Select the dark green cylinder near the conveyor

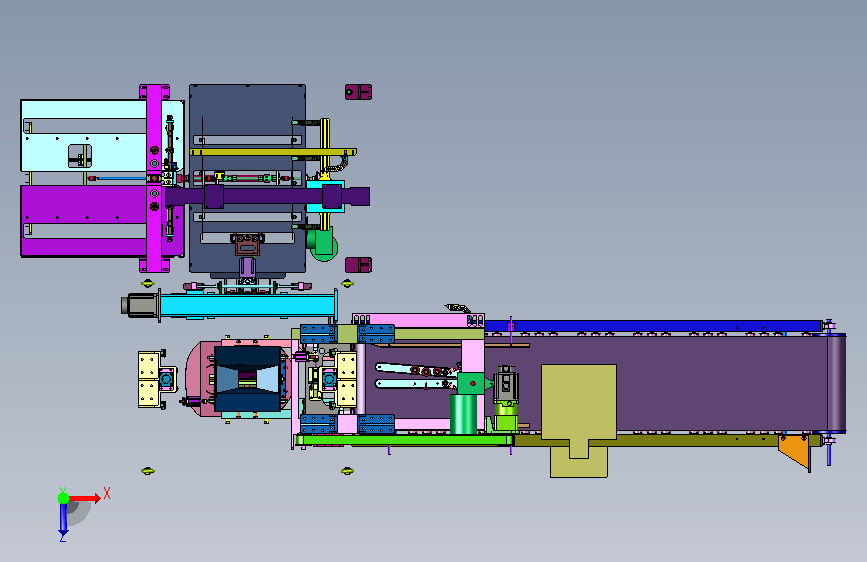[463, 414]
